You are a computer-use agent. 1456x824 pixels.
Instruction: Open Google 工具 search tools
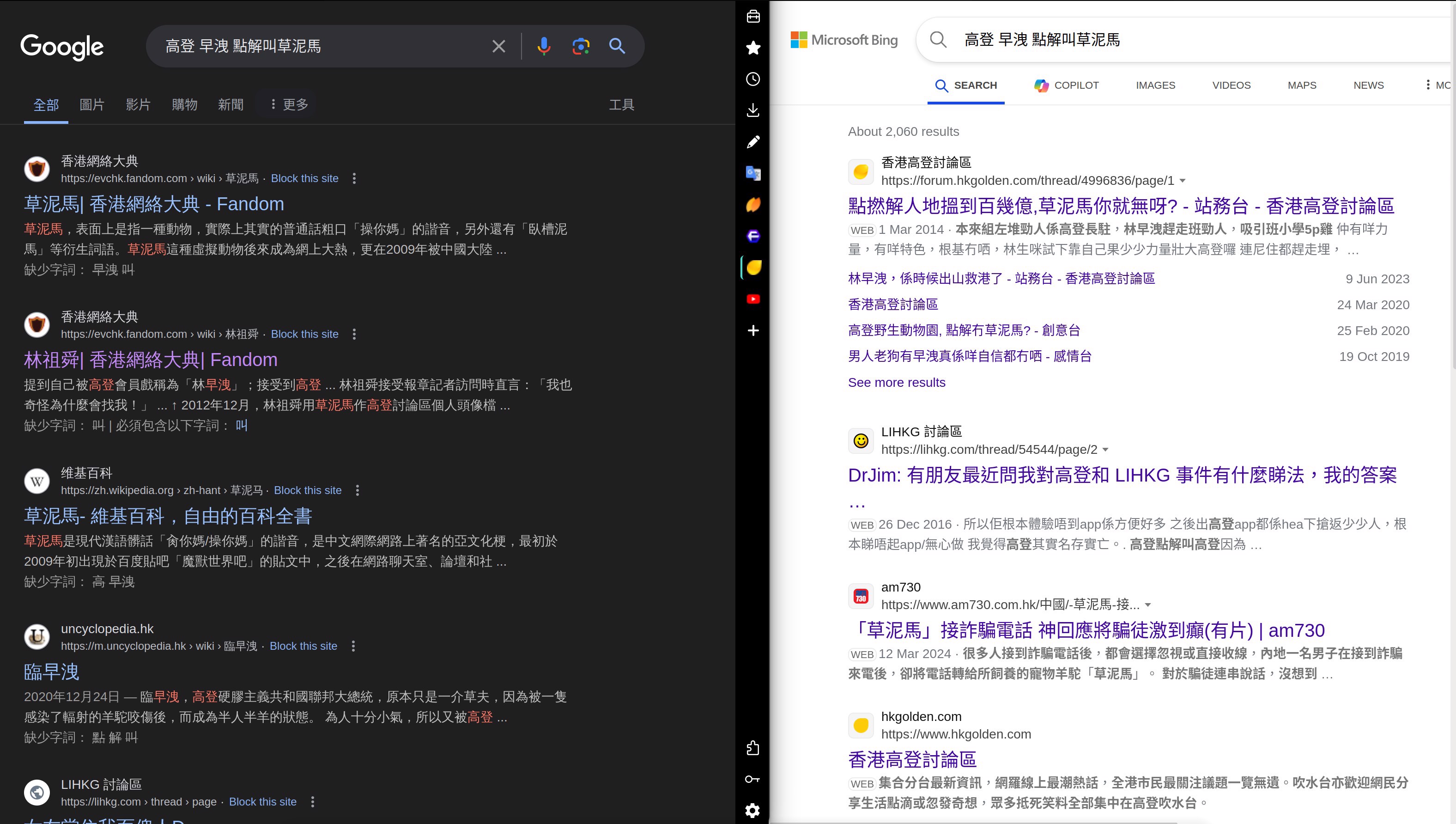[x=622, y=105]
